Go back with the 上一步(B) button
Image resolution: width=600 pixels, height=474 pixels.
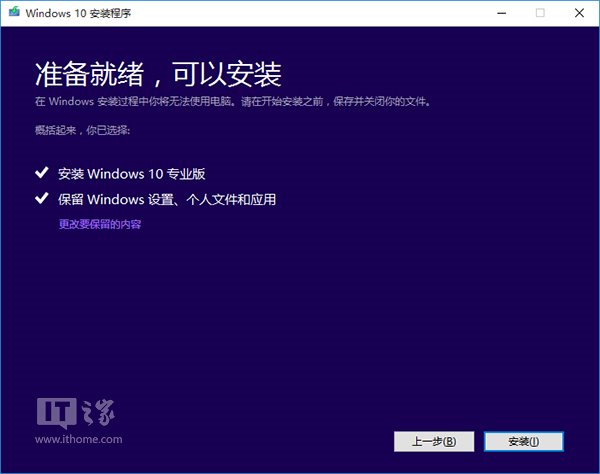click(435, 441)
